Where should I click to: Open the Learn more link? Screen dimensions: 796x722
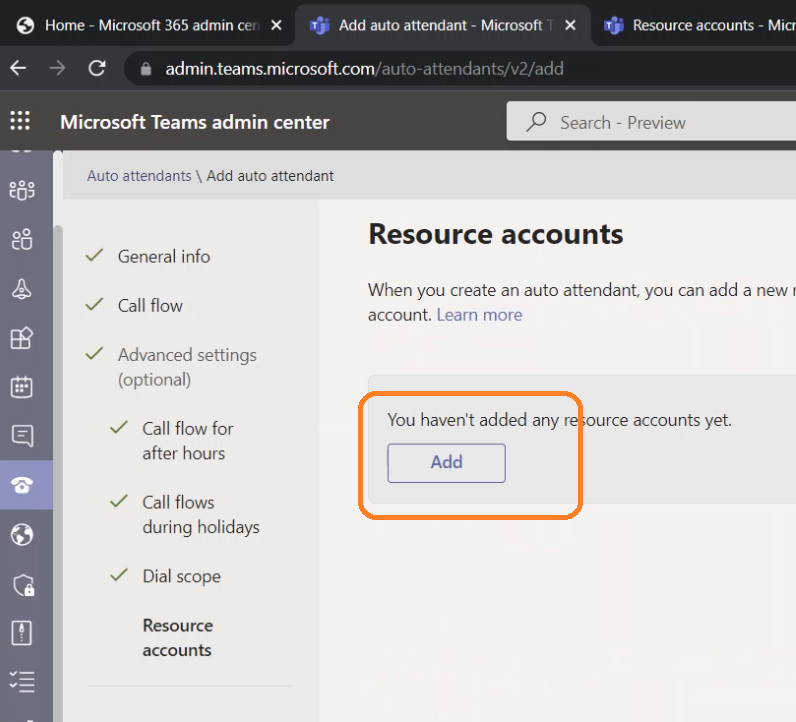pyautogui.click(x=479, y=314)
